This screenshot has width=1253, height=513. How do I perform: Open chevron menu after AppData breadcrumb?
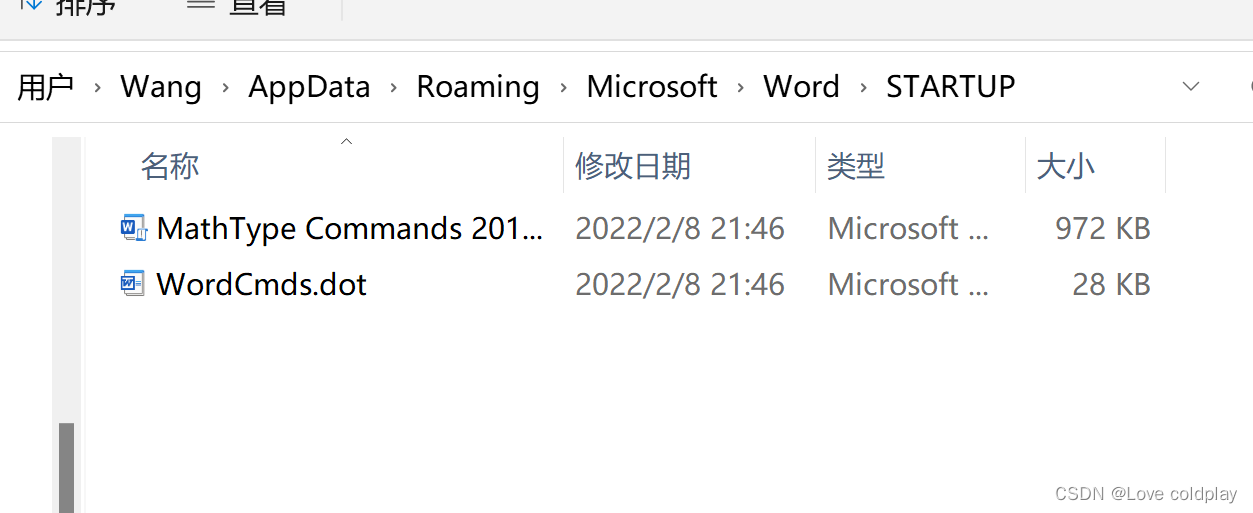[x=393, y=88]
